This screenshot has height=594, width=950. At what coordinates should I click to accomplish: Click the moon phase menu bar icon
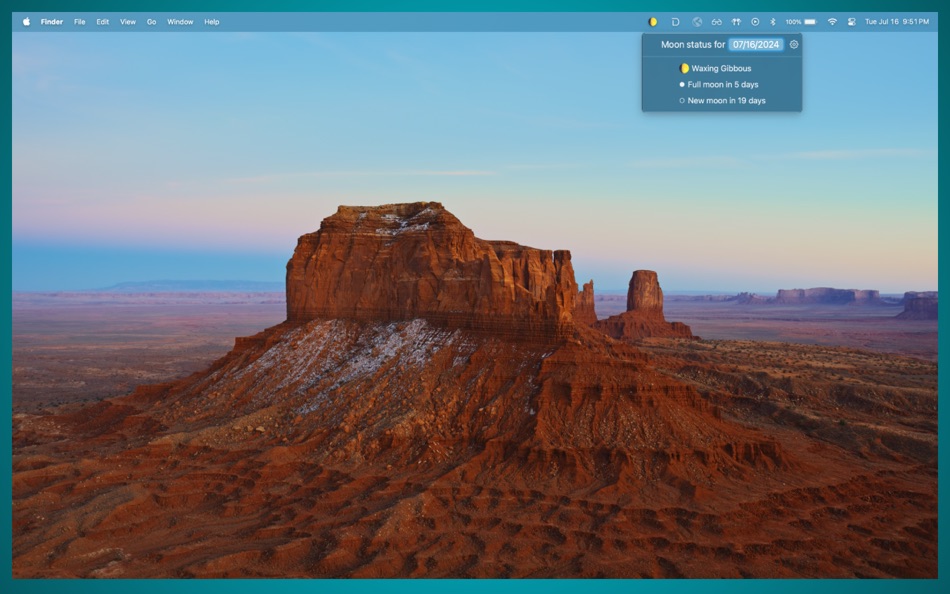click(x=653, y=22)
